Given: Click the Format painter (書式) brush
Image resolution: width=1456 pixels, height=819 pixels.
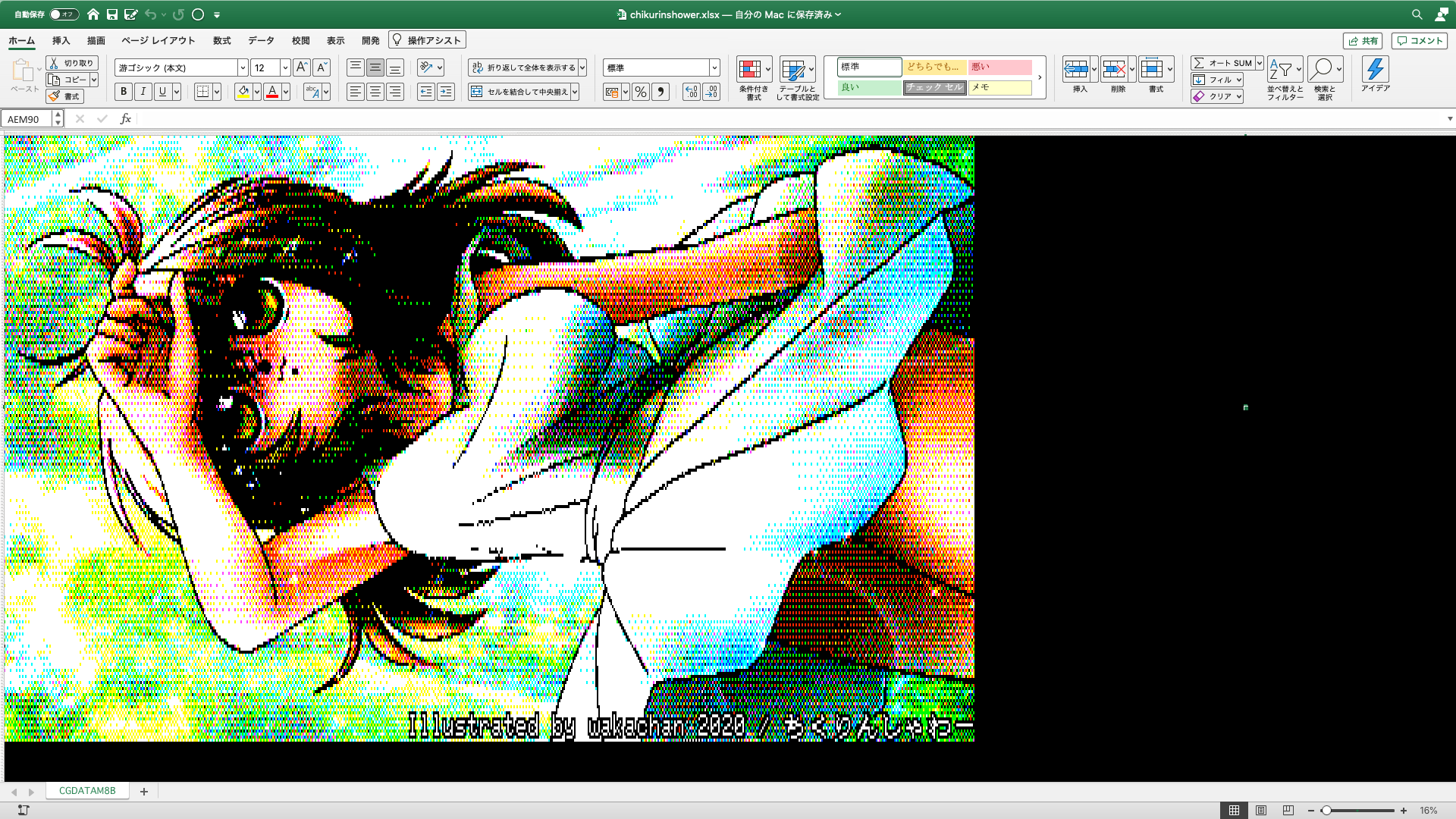Looking at the screenshot, I should click(x=65, y=96).
